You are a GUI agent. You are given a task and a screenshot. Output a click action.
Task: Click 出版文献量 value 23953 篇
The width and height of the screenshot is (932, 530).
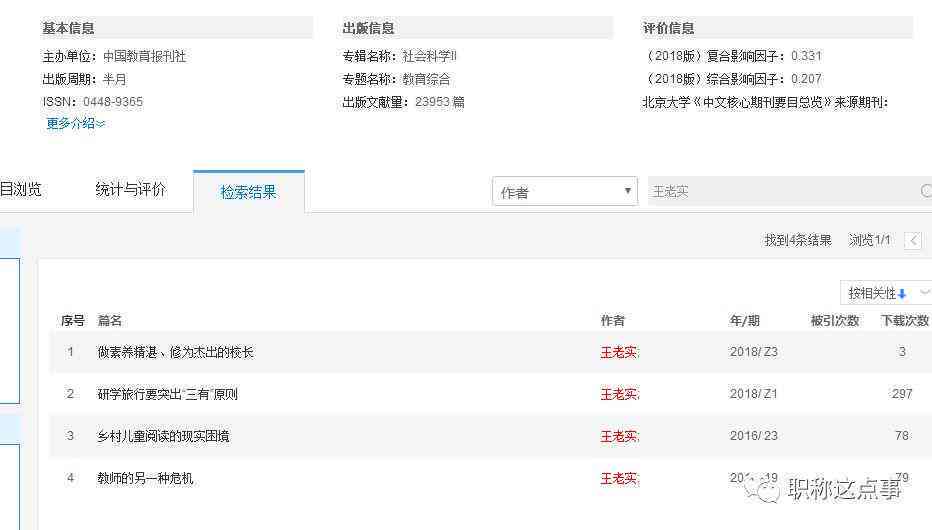[440, 102]
